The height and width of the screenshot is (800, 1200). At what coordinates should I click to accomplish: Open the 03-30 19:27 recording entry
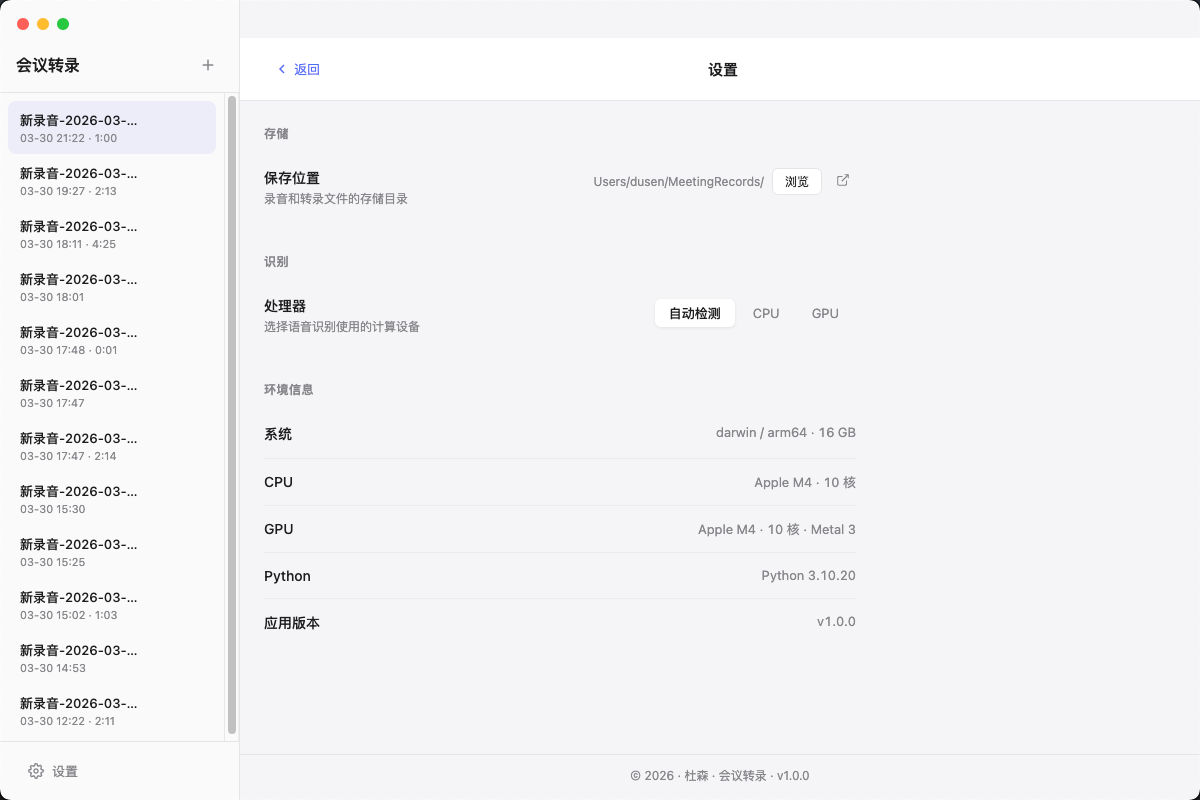pyautogui.click(x=110, y=181)
